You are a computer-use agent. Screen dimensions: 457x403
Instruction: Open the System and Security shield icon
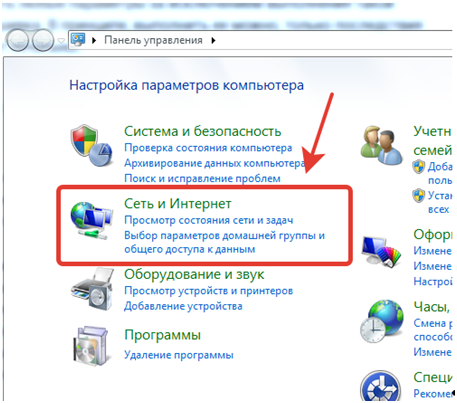pyautogui.click(x=91, y=146)
